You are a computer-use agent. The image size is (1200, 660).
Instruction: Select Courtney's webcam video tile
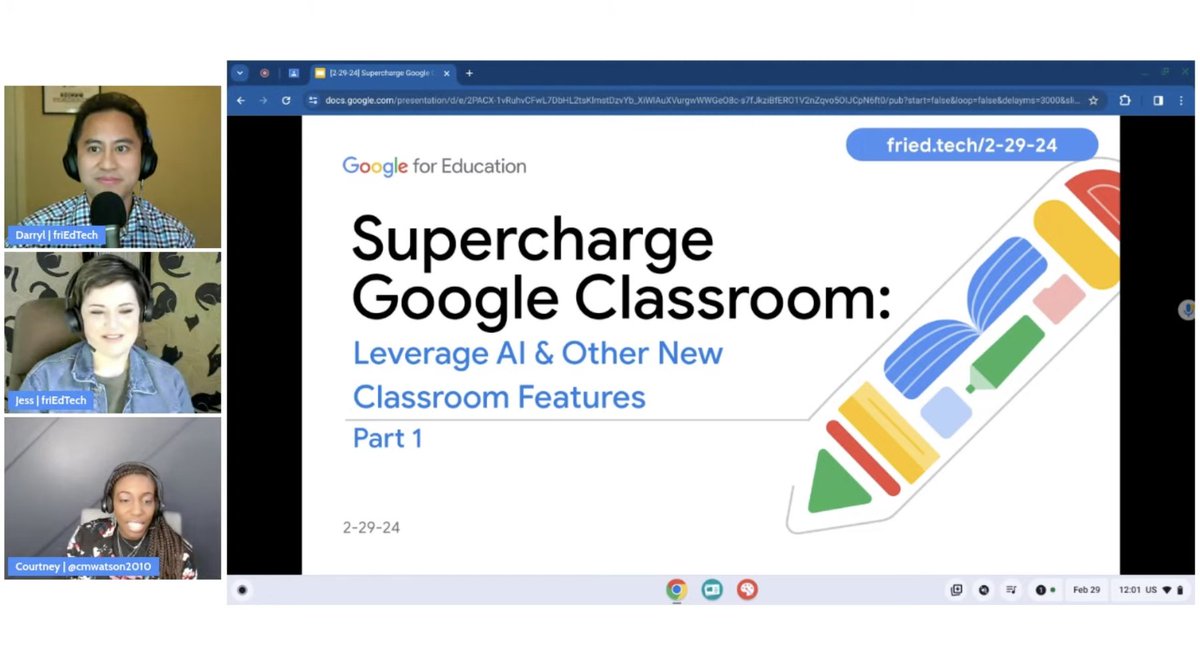point(113,498)
